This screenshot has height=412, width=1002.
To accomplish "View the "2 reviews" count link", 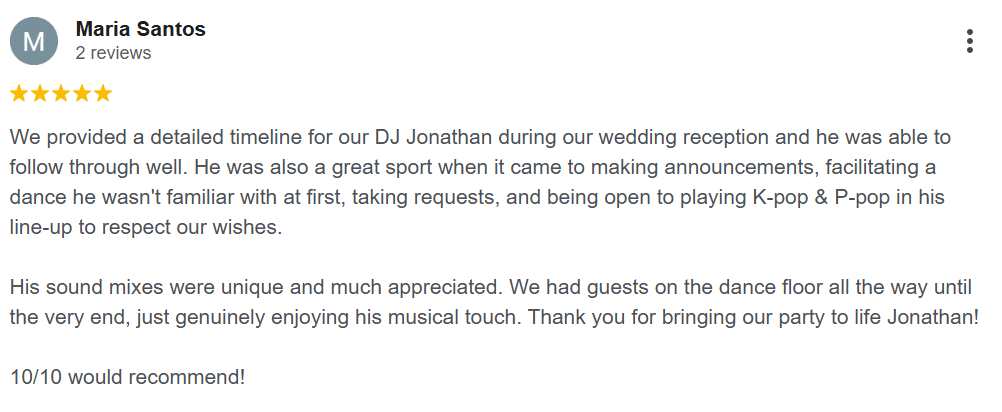I will [113, 52].
